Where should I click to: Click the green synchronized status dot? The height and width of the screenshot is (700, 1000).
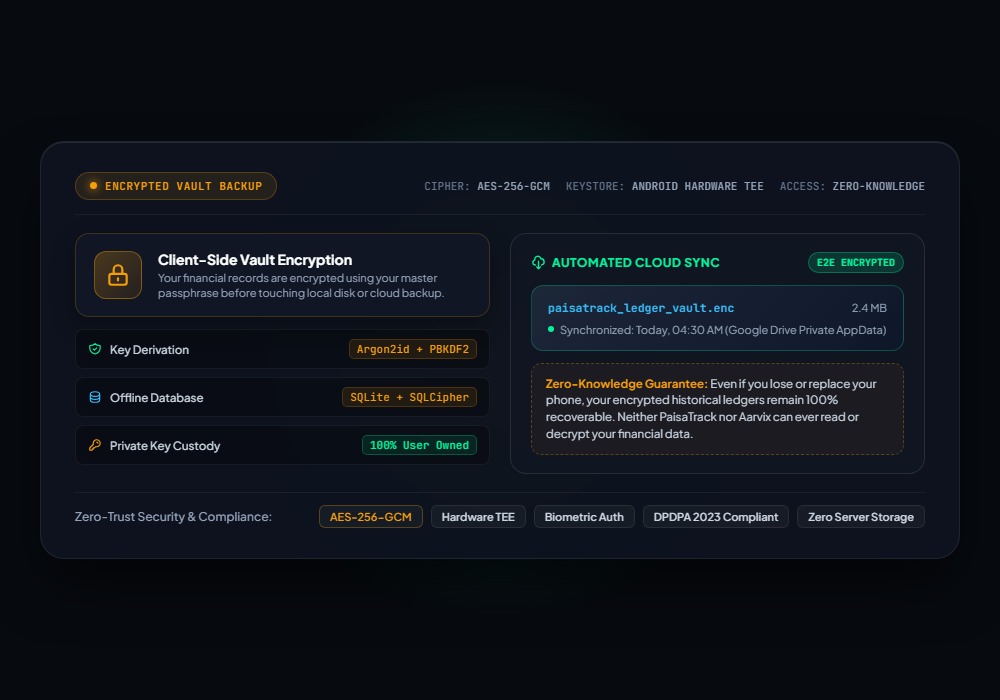point(551,329)
